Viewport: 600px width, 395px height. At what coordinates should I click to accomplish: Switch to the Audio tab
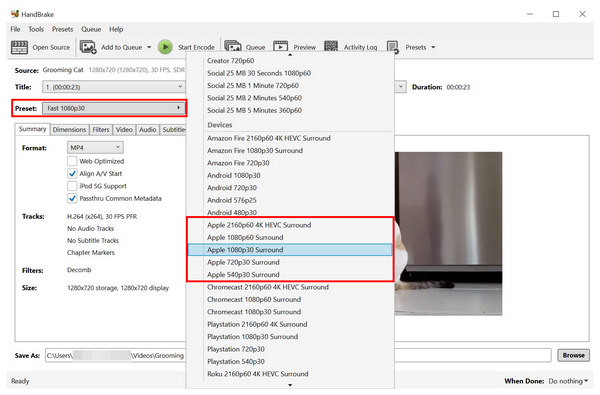pyautogui.click(x=147, y=129)
